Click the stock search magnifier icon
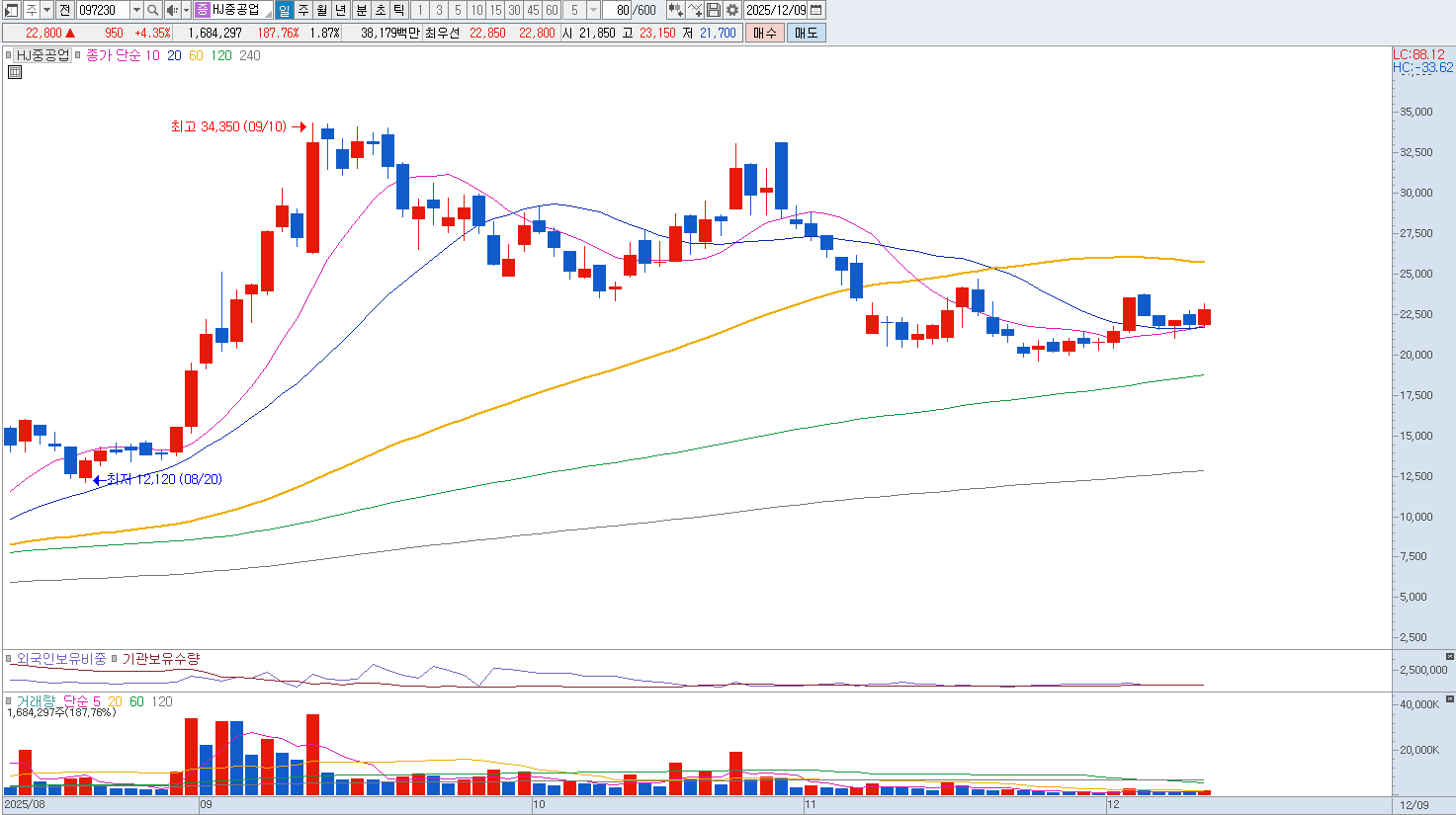The height and width of the screenshot is (815, 1456). 153,10
